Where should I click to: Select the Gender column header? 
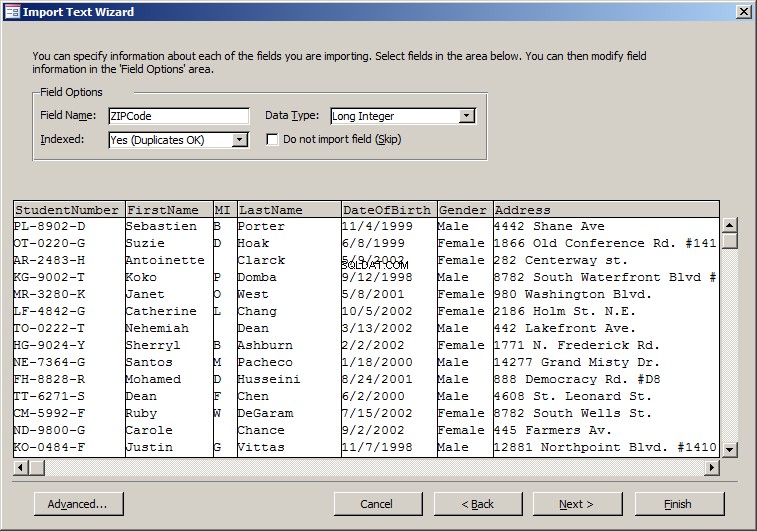click(x=465, y=210)
